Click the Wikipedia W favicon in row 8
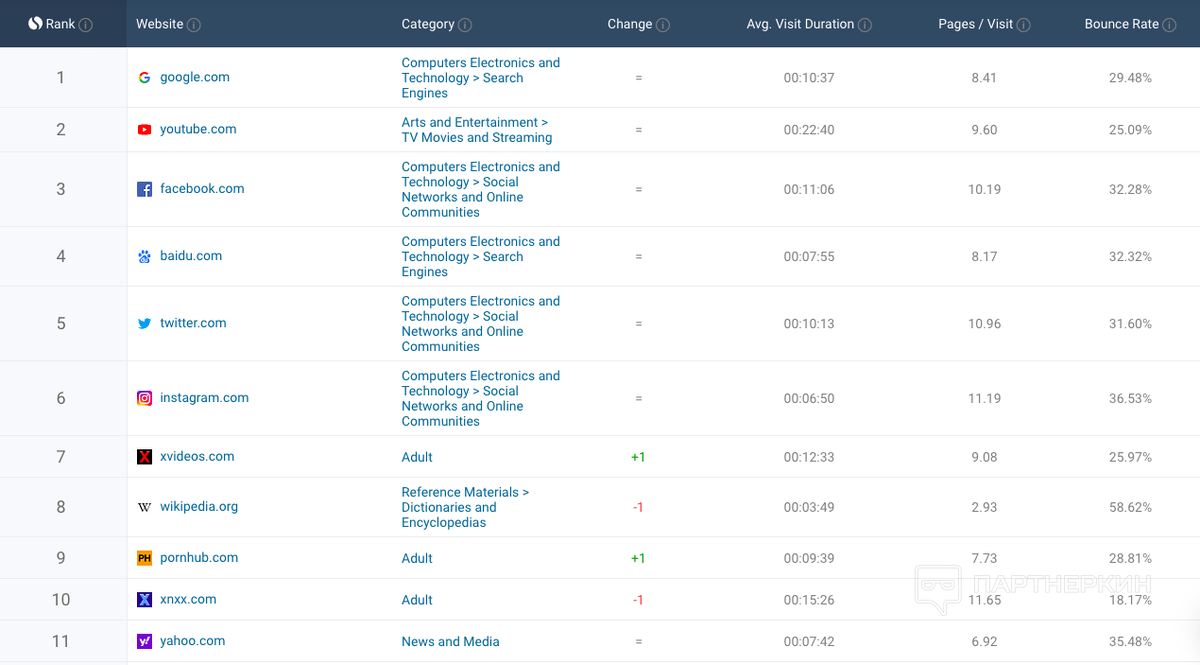This screenshot has height=665, width=1200. pyautogui.click(x=145, y=507)
